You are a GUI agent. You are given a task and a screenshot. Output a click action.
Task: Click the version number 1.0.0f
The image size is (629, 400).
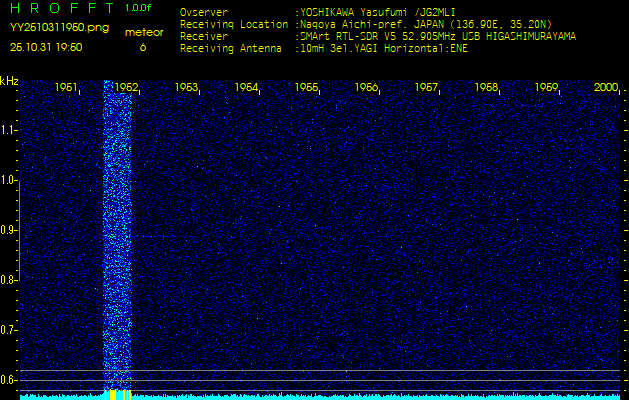(x=139, y=8)
